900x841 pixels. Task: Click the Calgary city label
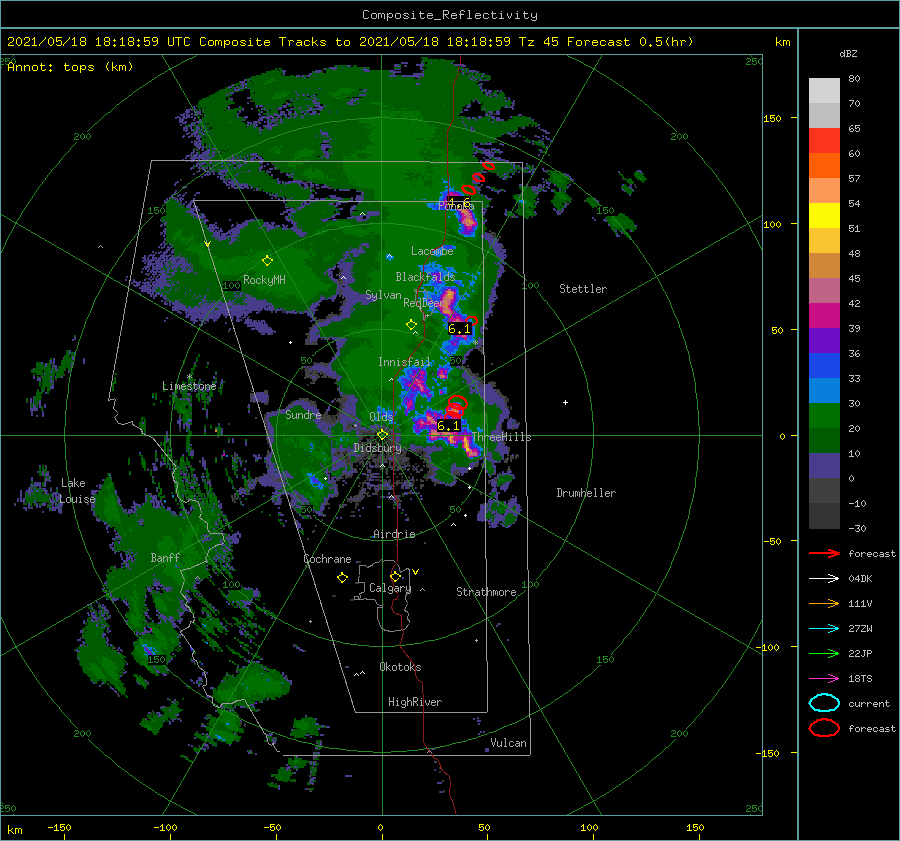click(x=390, y=588)
